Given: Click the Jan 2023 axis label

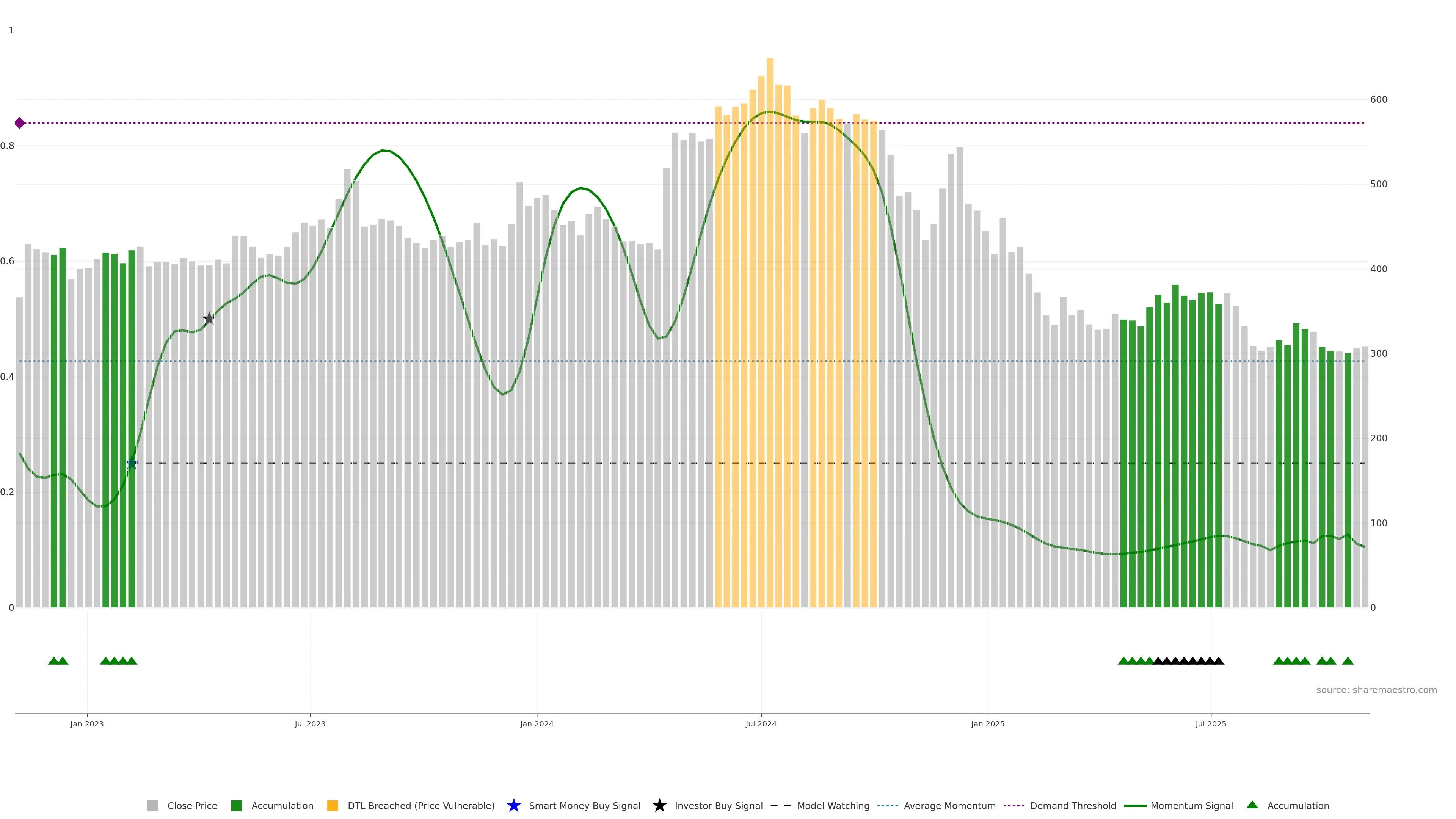Looking at the screenshot, I should point(87,723).
